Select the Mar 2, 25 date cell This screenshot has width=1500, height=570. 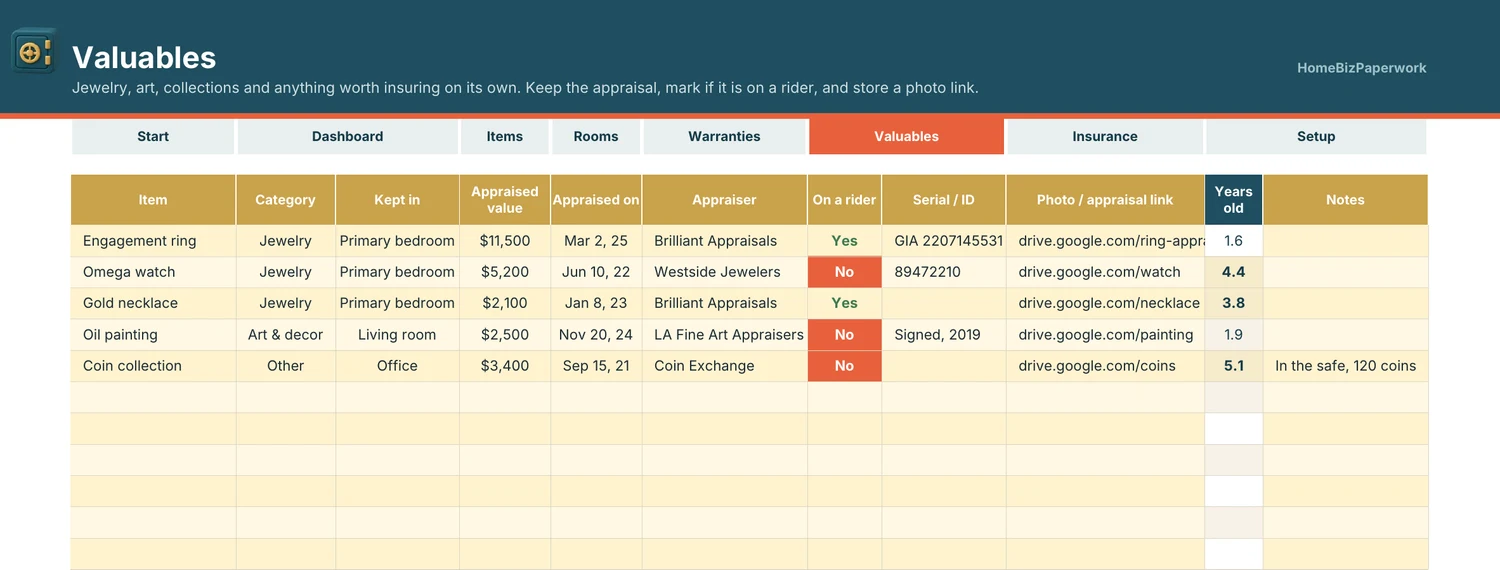[596, 241]
